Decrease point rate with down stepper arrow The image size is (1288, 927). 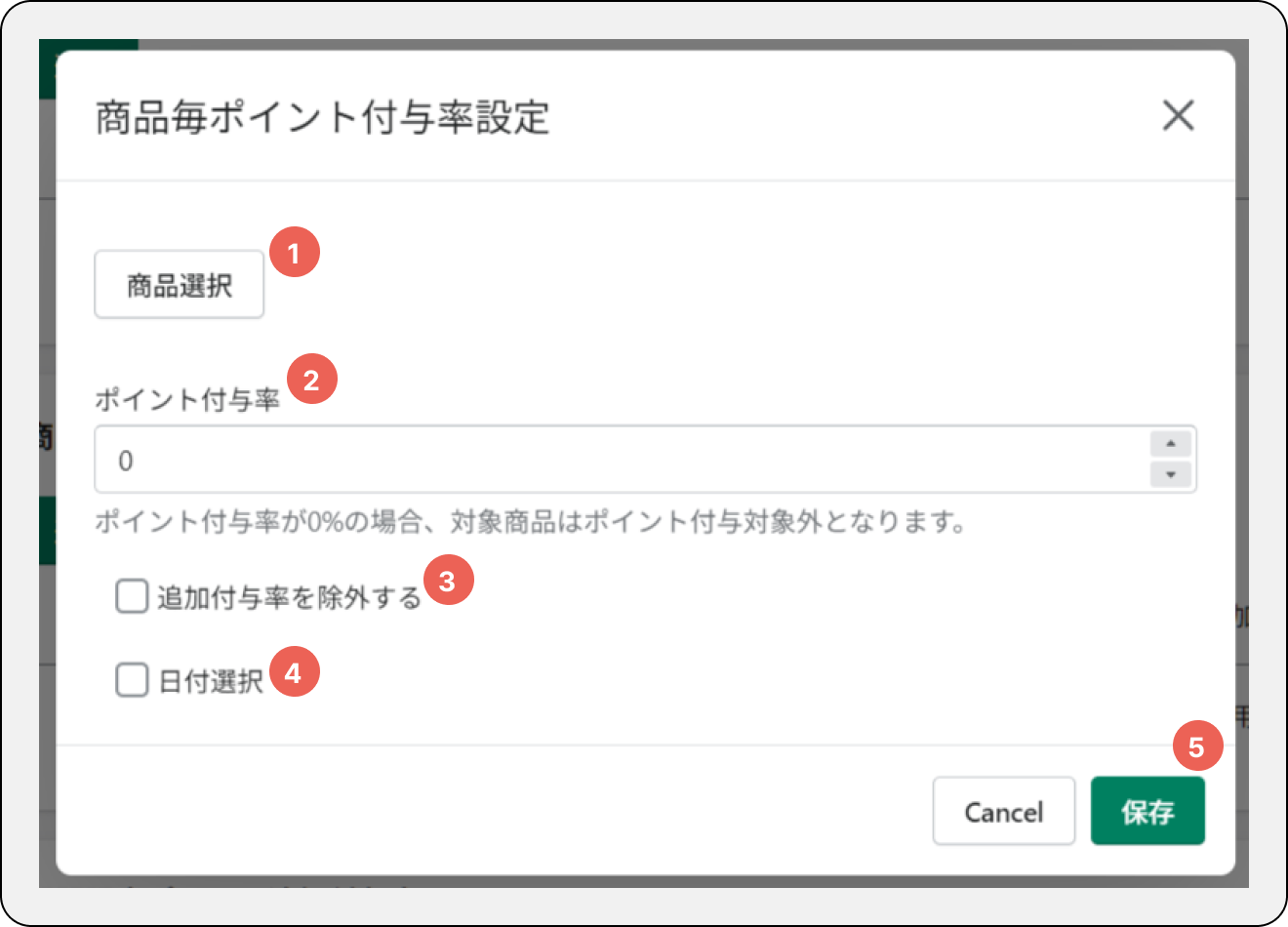[1170, 474]
